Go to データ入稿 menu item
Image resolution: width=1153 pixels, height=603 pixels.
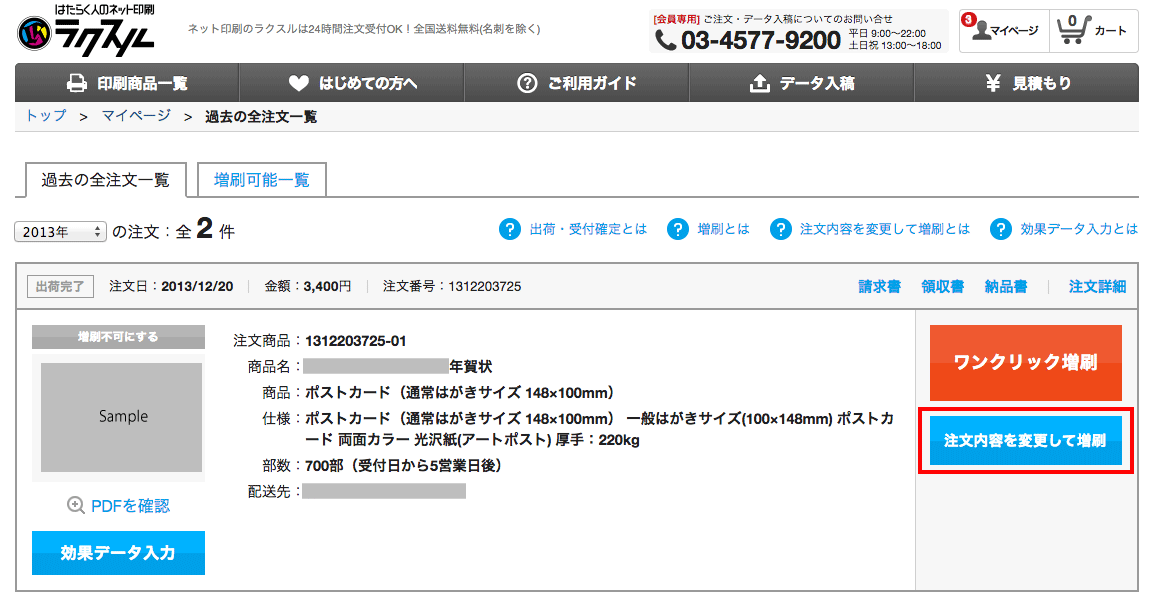point(802,83)
